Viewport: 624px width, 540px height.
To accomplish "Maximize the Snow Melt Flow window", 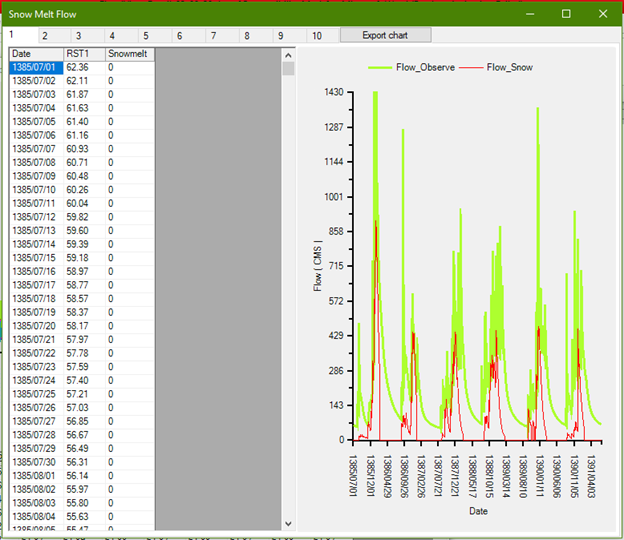I will 566,14.
